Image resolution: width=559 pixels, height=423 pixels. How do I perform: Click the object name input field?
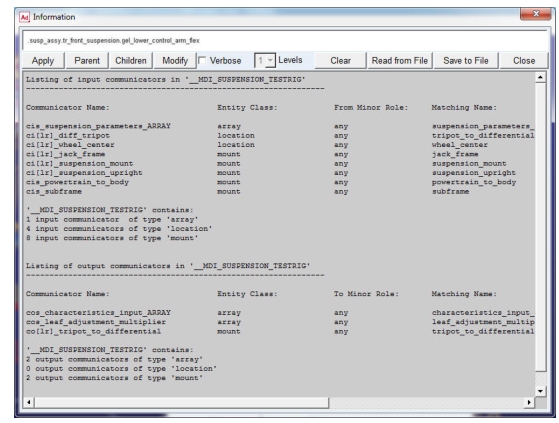(285, 41)
